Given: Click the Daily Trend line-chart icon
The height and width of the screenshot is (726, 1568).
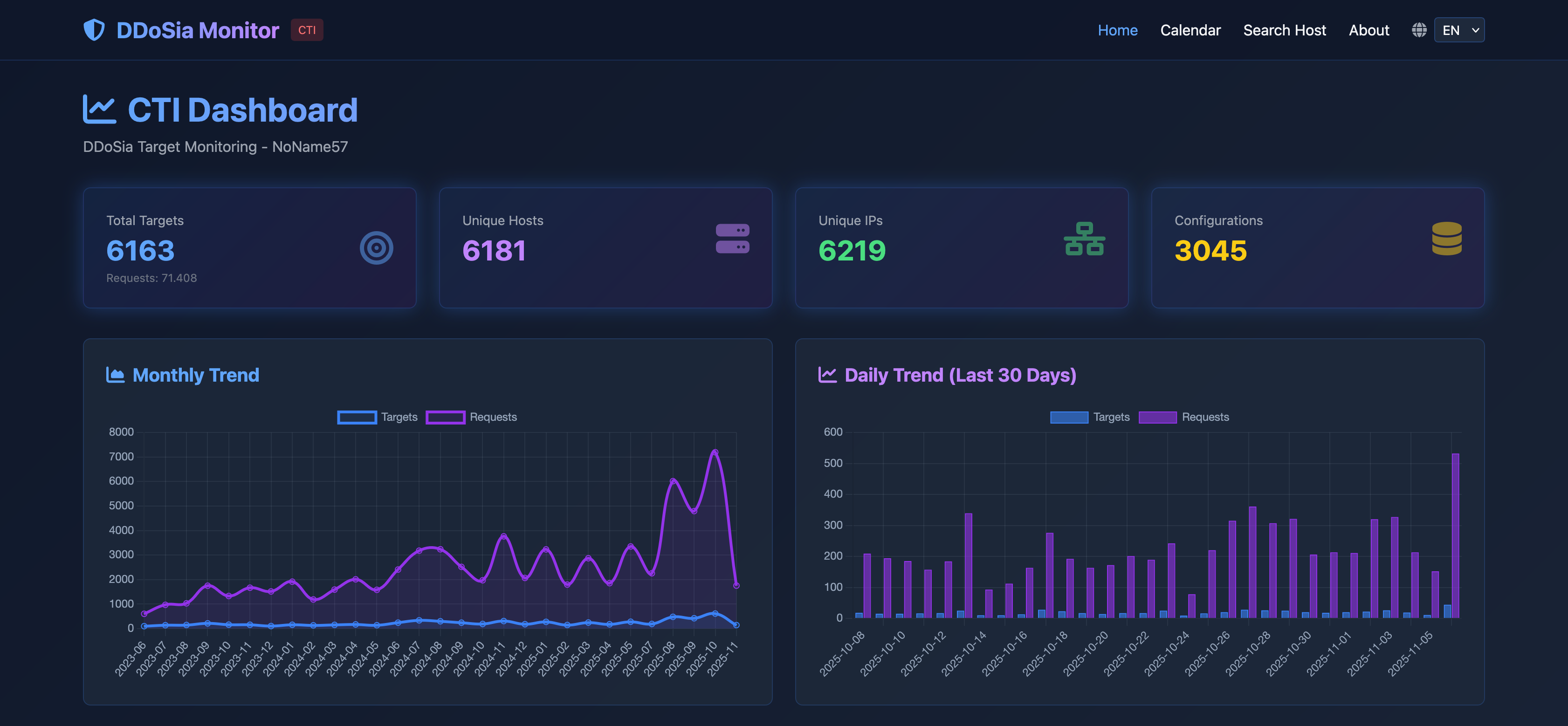Looking at the screenshot, I should pyautogui.click(x=827, y=375).
